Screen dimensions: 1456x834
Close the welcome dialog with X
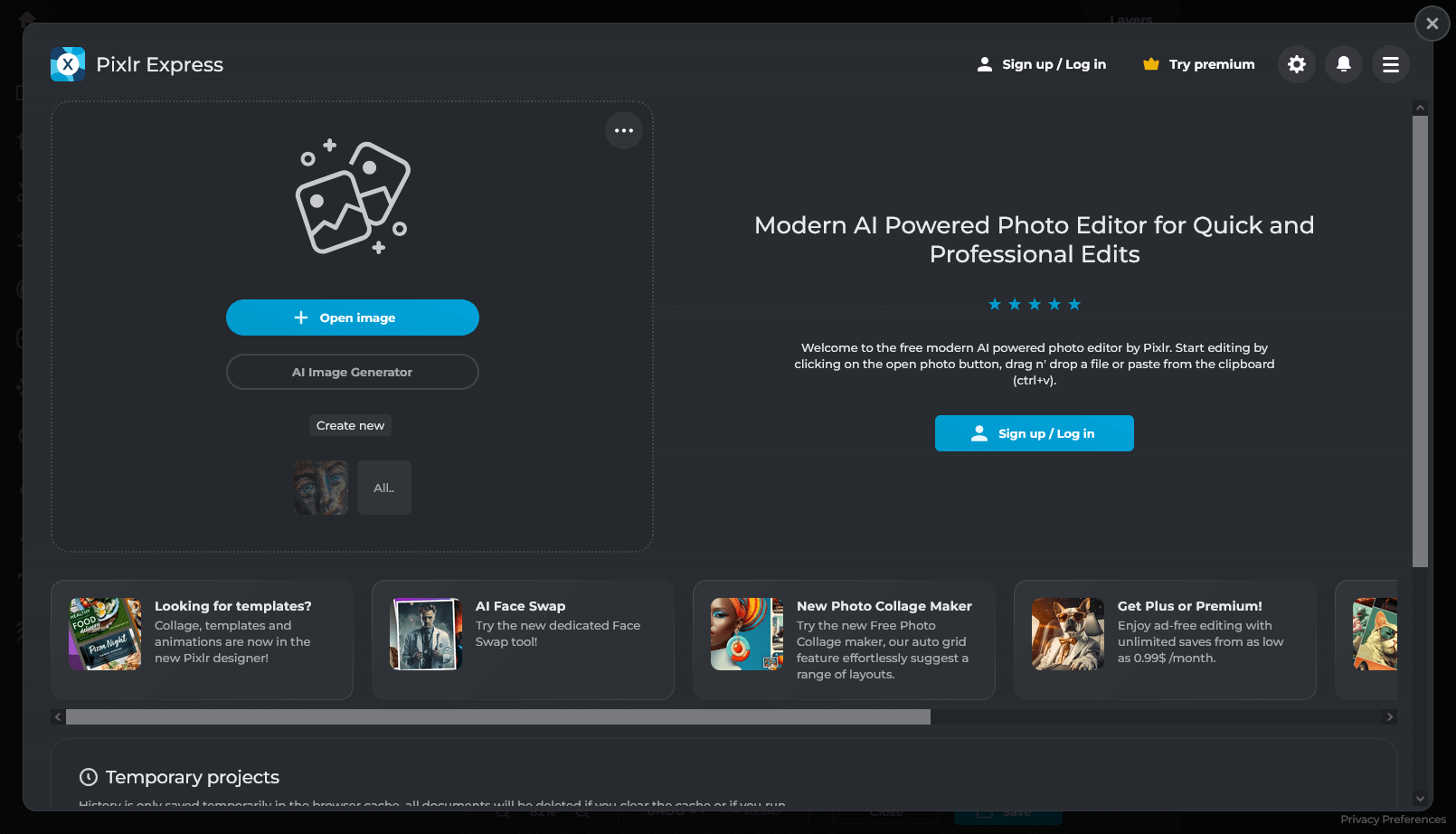(x=1432, y=24)
